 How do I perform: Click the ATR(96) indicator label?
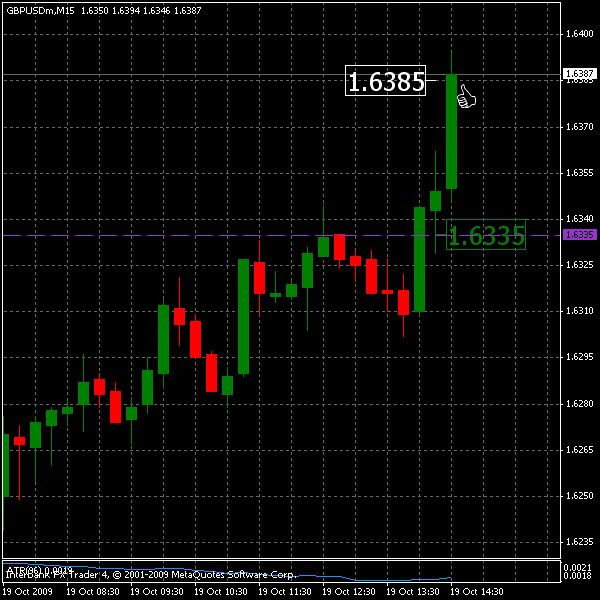click(x=39, y=570)
